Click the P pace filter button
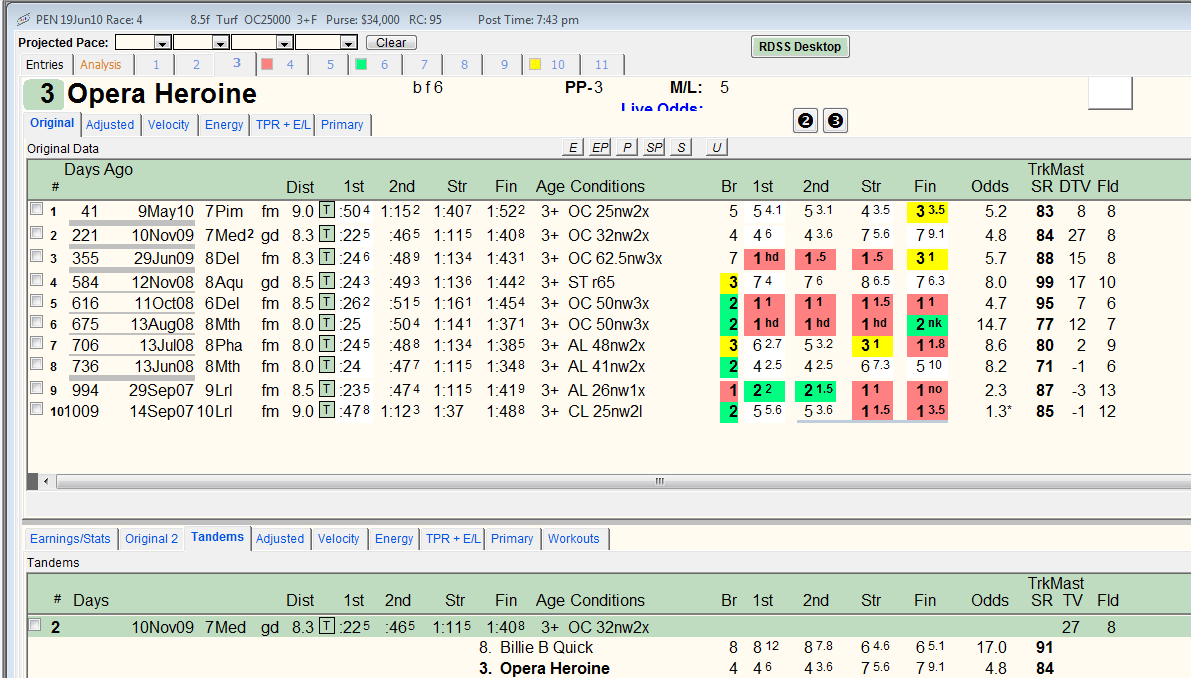Image resolution: width=1191 pixels, height=678 pixels. tap(627, 147)
